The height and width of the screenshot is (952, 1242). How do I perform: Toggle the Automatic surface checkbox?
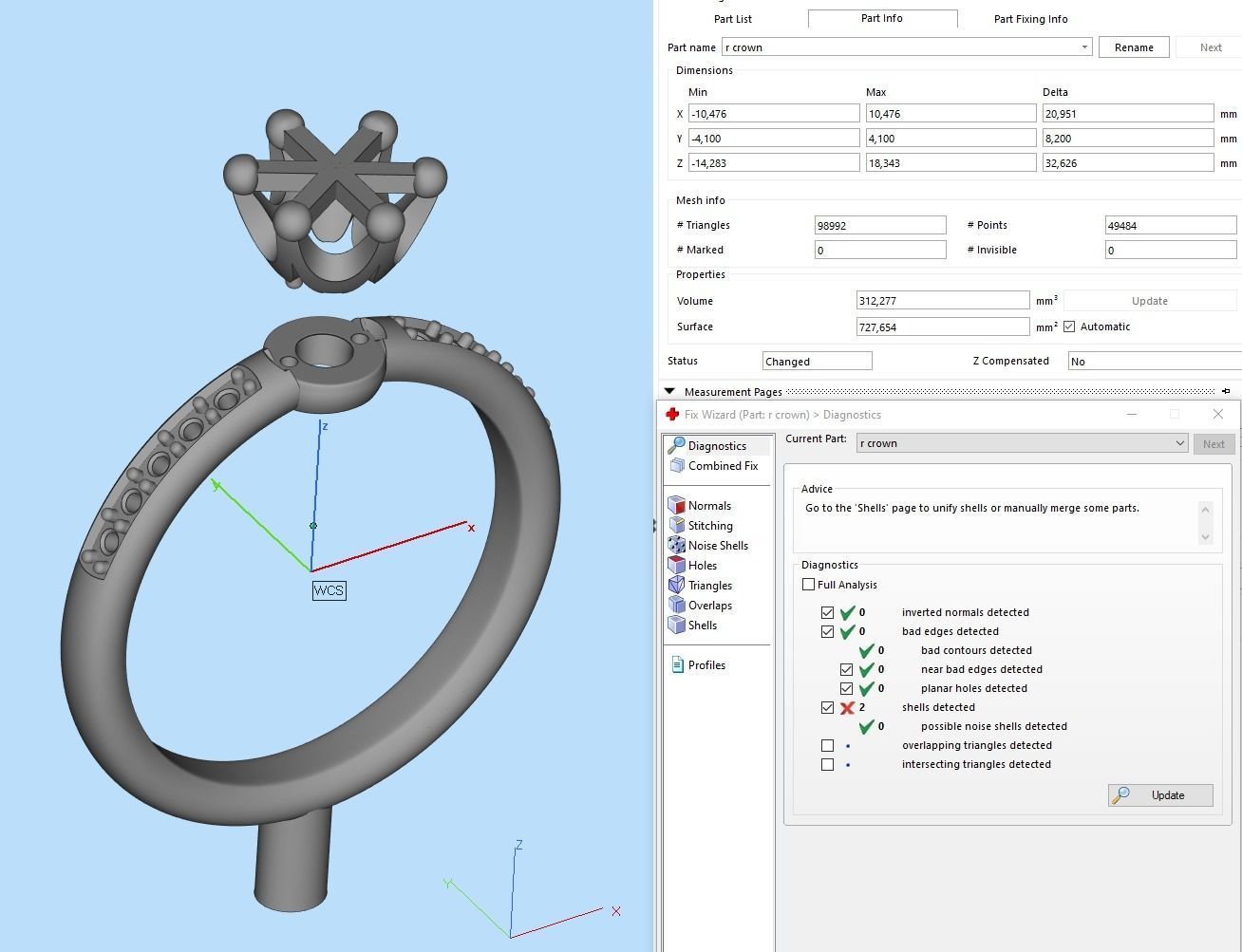coord(1069,327)
